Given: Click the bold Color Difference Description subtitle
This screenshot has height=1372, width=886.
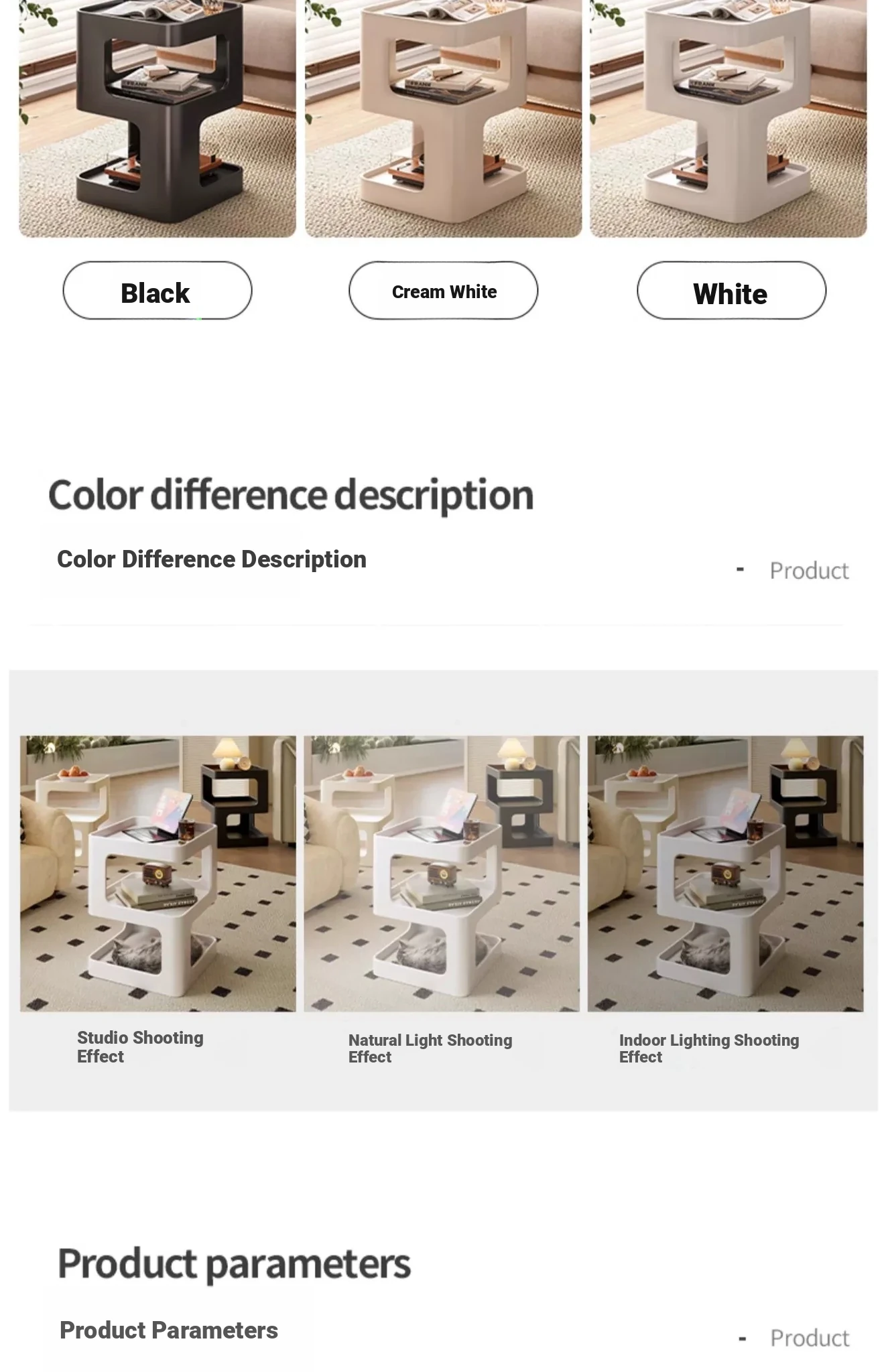Looking at the screenshot, I should tap(212, 559).
